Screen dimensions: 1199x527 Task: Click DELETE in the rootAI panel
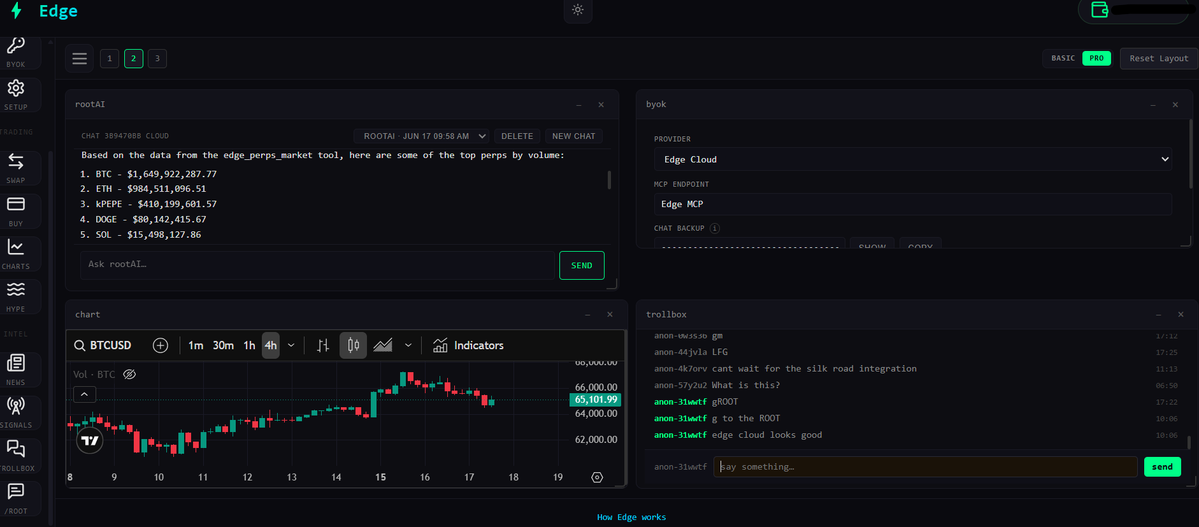coord(517,136)
